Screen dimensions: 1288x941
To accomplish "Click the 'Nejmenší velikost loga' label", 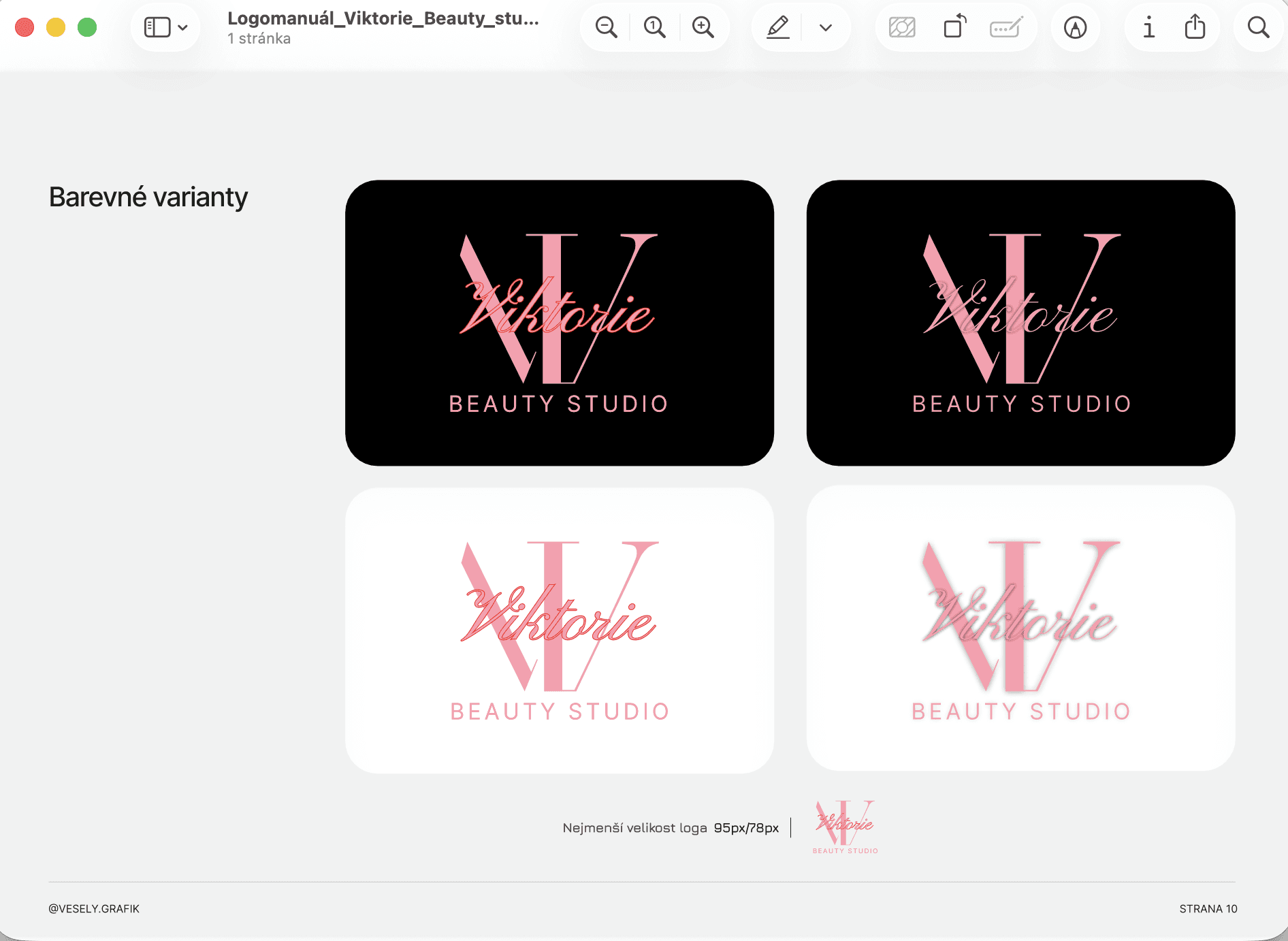I will (x=635, y=828).
